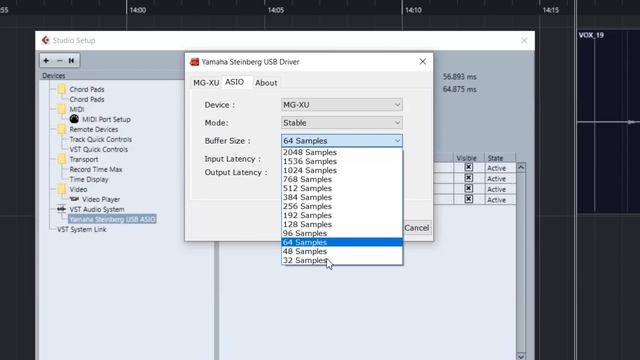Open the Device dropdown showing MG-XU
640x360 pixels.
[x=342, y=105]
